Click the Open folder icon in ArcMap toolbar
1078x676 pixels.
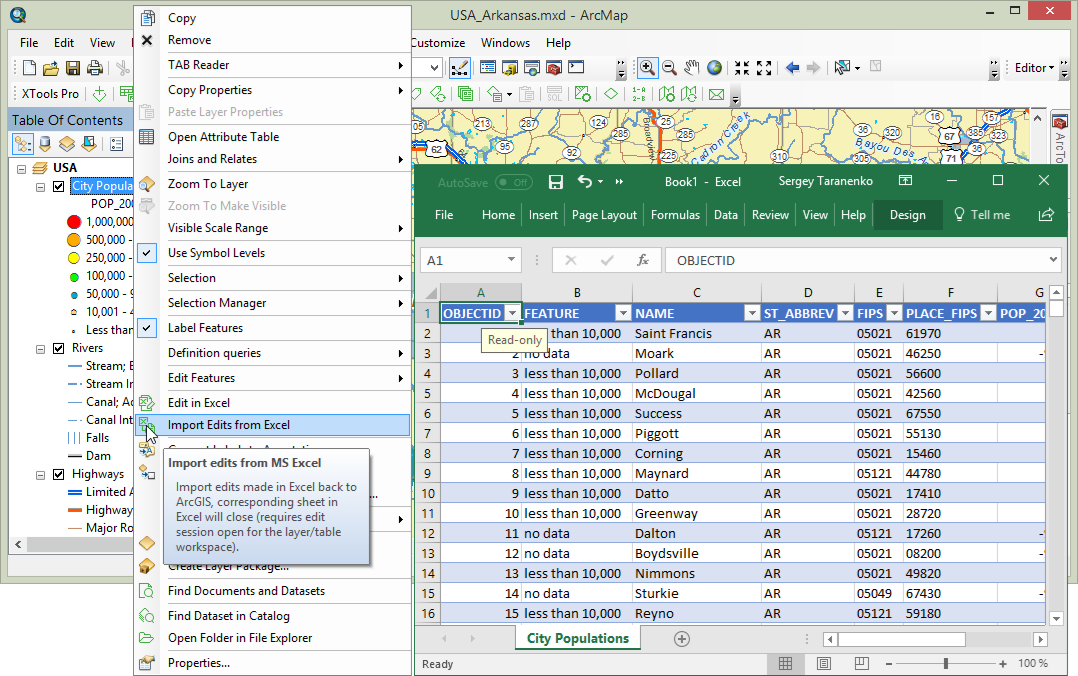(50, 68)
